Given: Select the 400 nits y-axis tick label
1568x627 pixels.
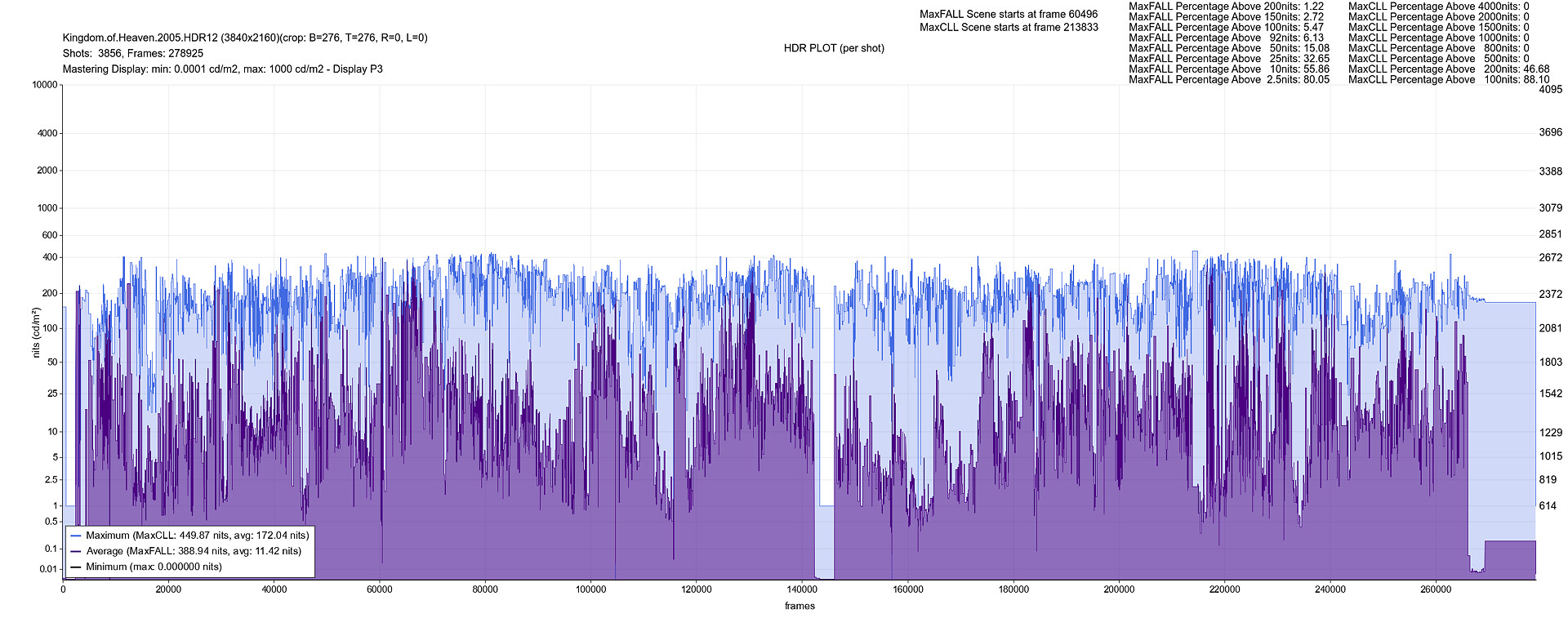Looking at the screenshot, I should pyautogui.click(x=50, y=257).
